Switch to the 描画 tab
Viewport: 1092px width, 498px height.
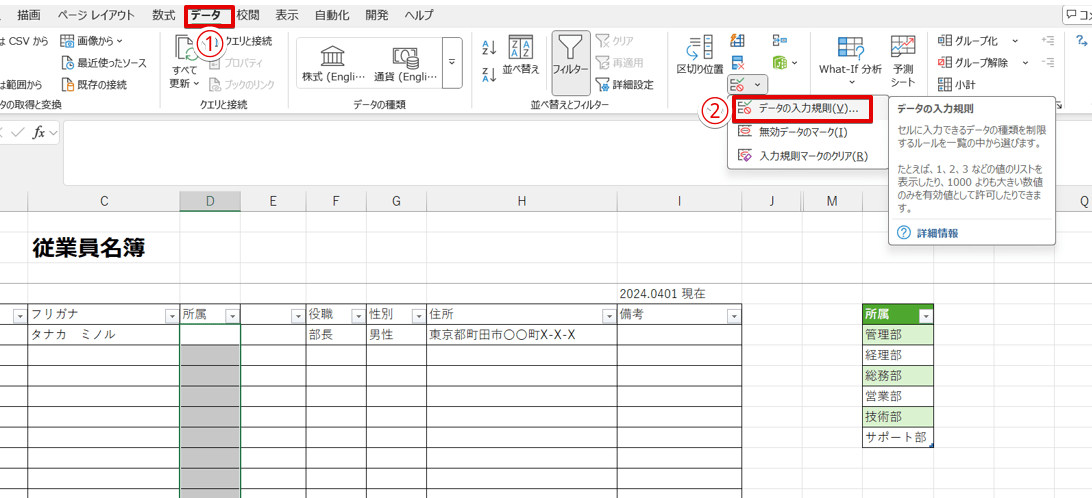(29, 15)
